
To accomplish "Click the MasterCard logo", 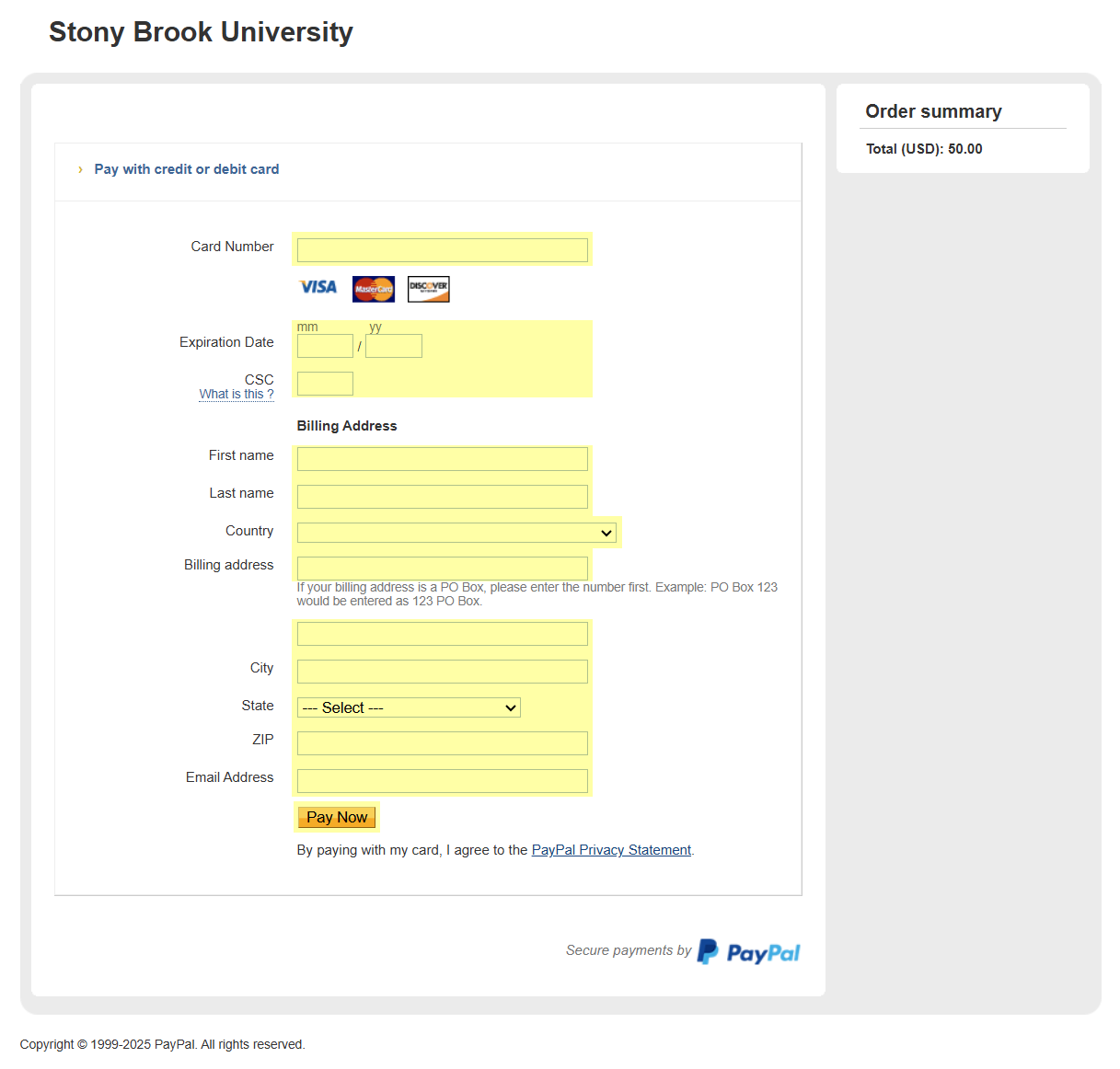I will pyautogui.click(x=374, y=289).
